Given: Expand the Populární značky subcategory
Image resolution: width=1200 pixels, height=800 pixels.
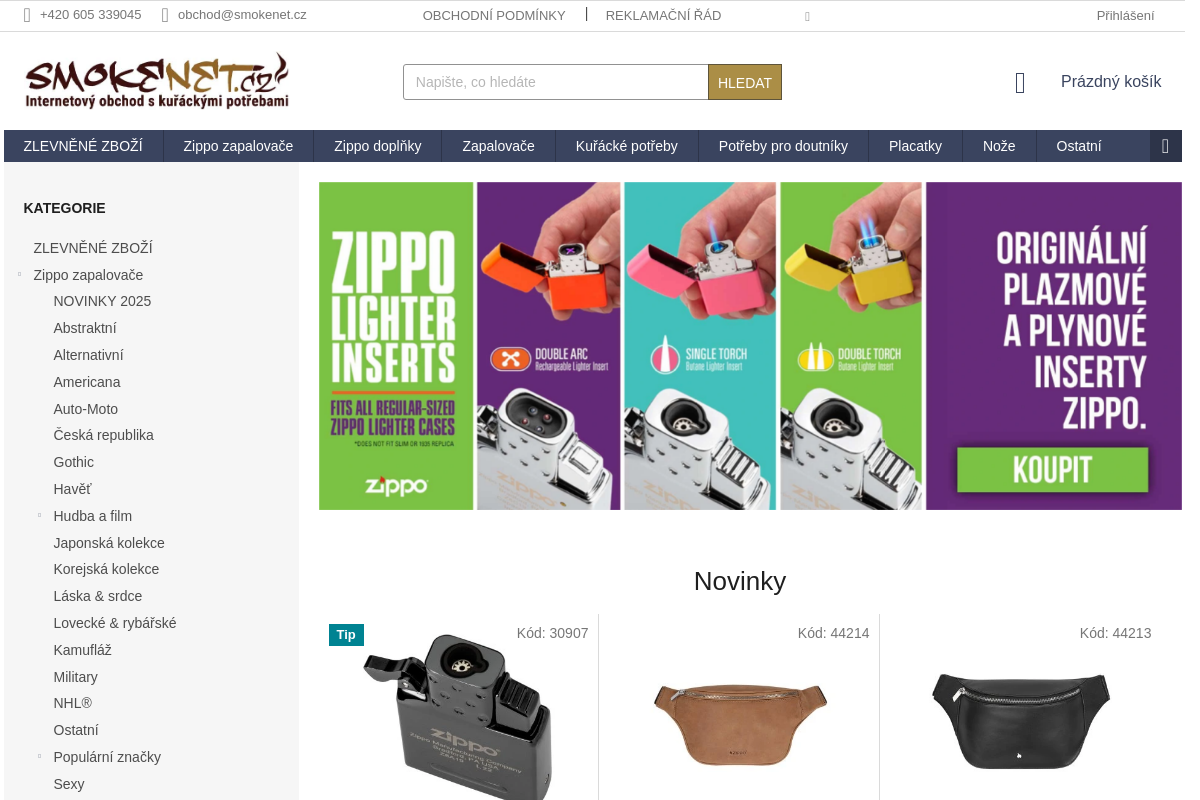Looking at the screenshot, I should [x=39, y=756].
